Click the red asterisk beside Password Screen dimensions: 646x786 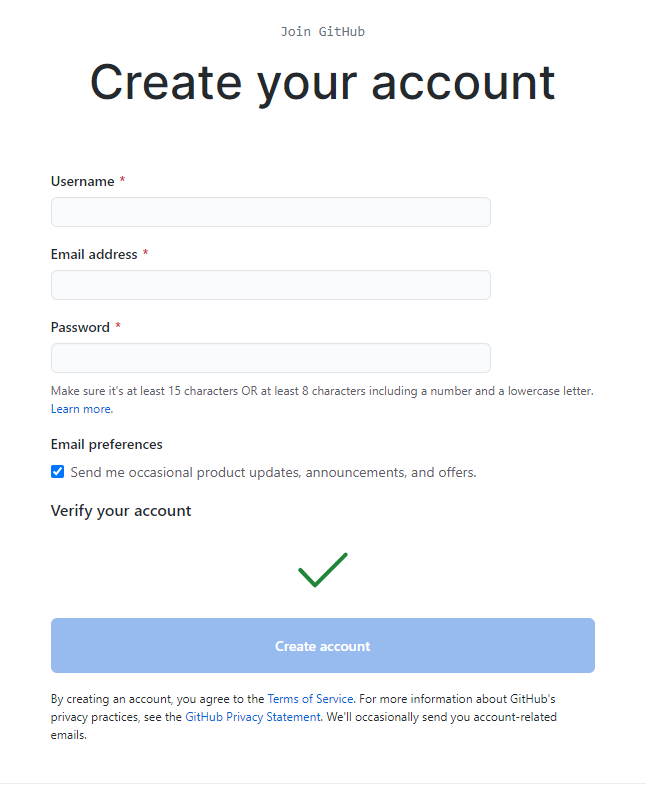[118, 326]
